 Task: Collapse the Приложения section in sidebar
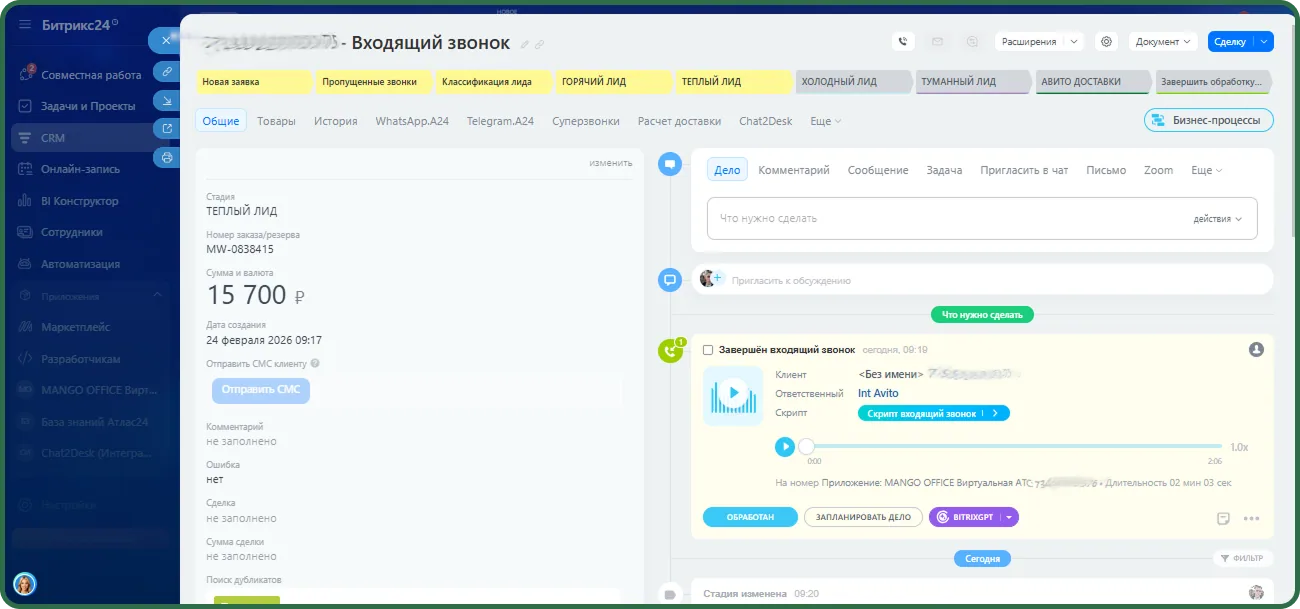click(x=156, y=296)
